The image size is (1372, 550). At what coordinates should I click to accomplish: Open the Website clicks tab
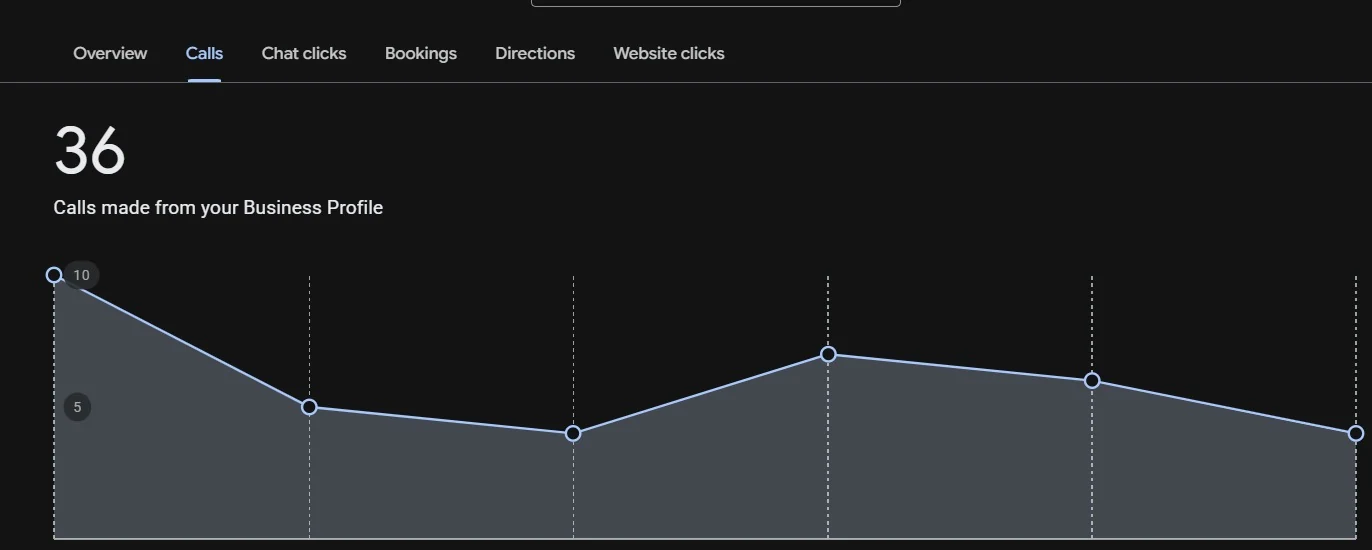point(669,54)
